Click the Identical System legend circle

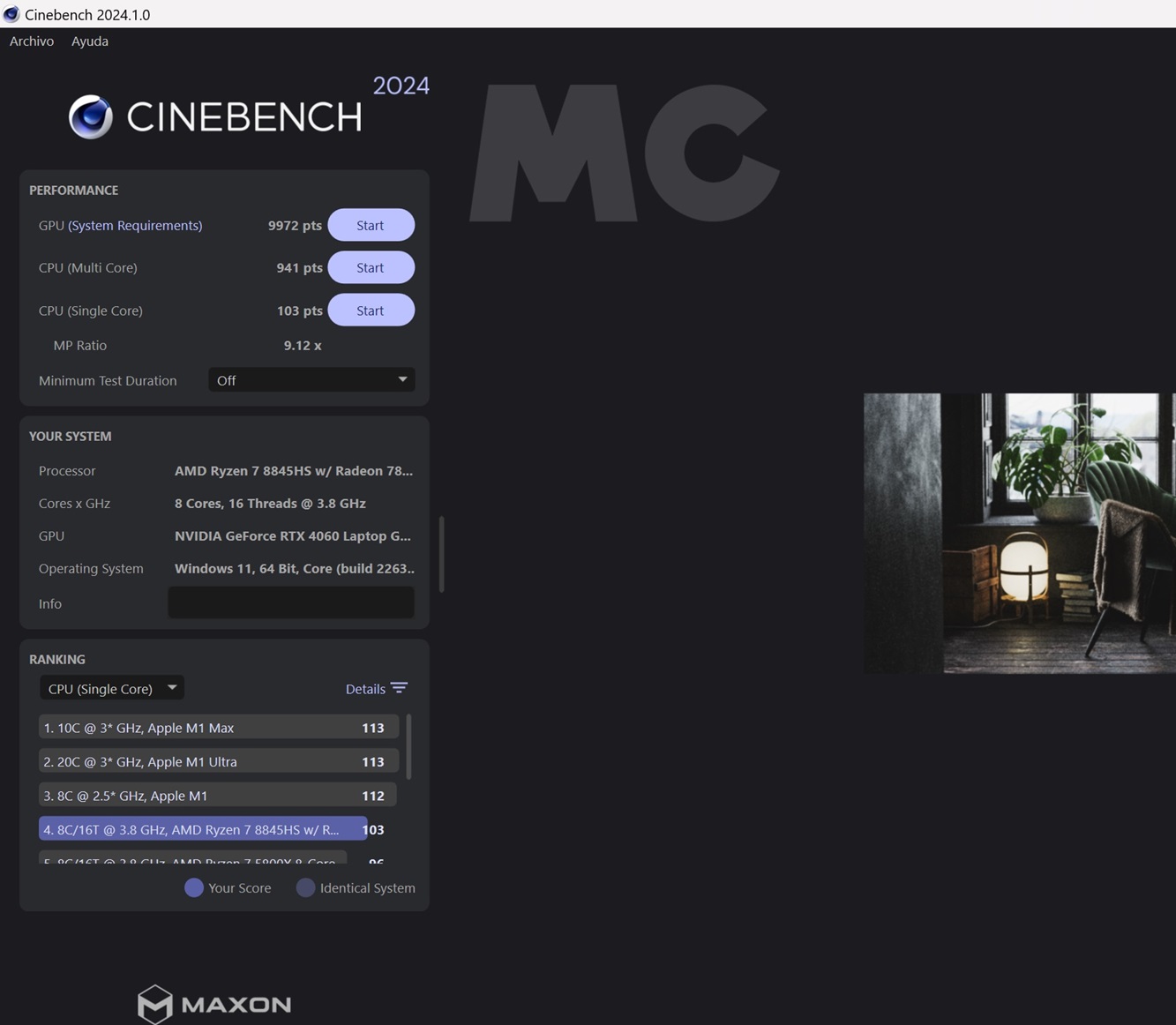tap(305, 887)
